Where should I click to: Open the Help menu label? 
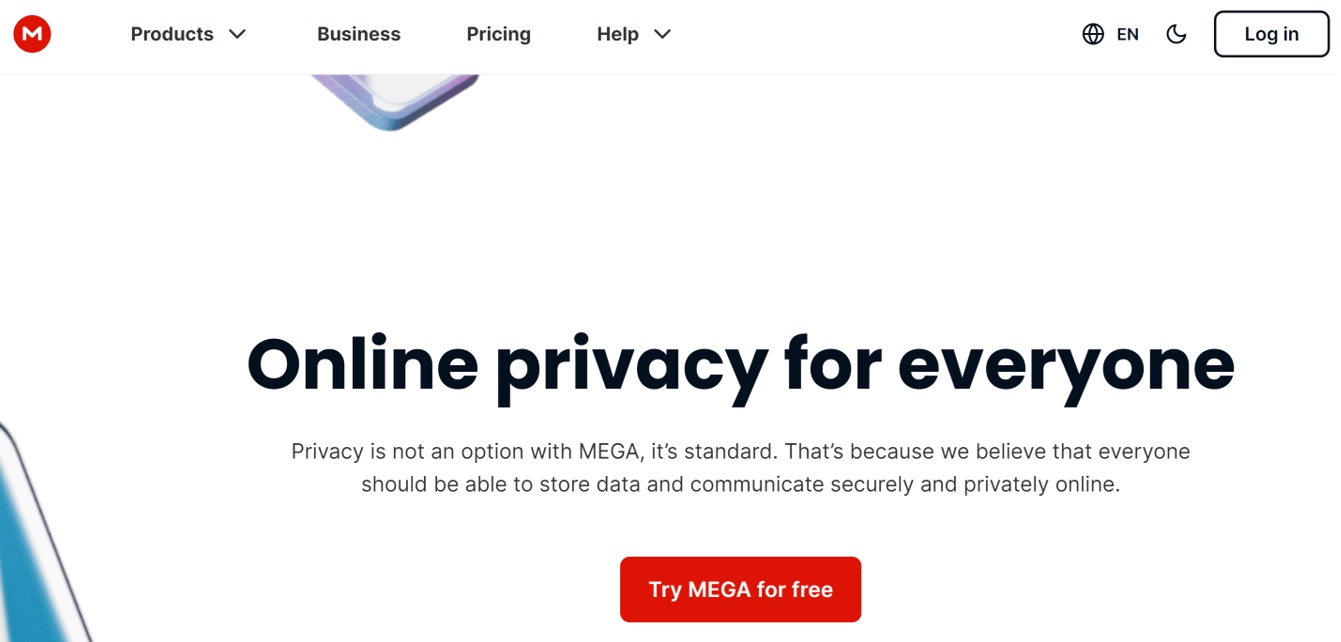coord(618,34)
